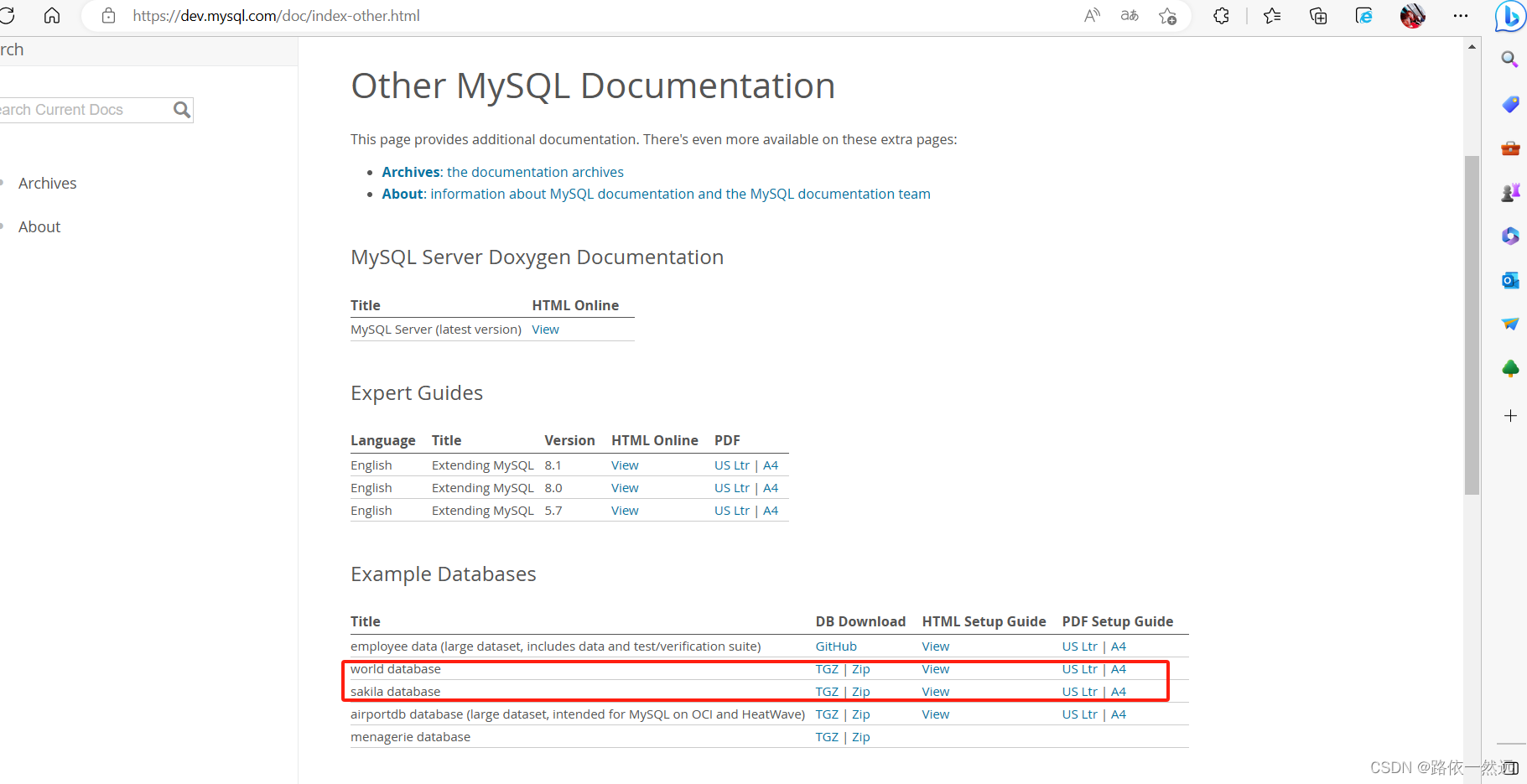Open the Settings and more menu

click(1461, 15)
